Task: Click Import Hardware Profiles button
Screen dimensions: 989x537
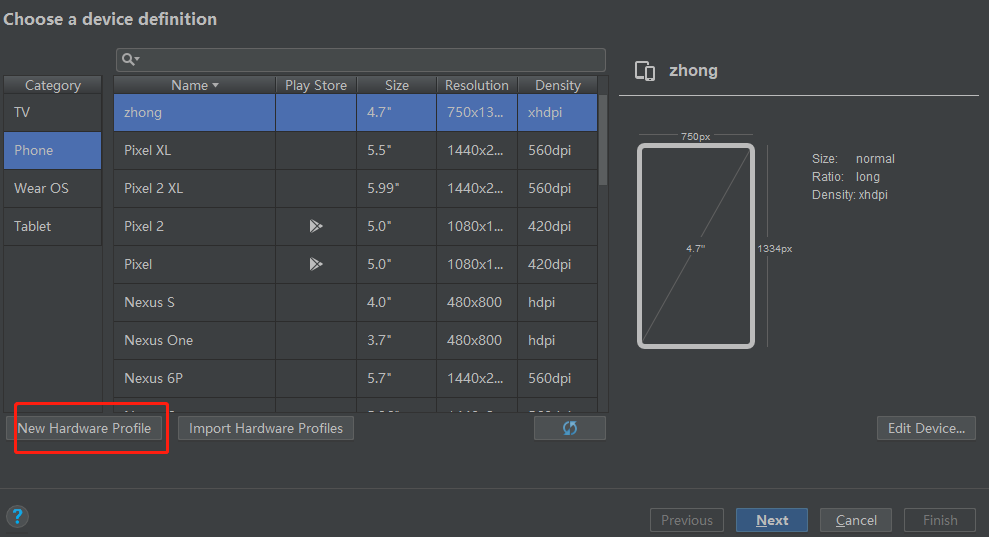Action: pos(266,428)
